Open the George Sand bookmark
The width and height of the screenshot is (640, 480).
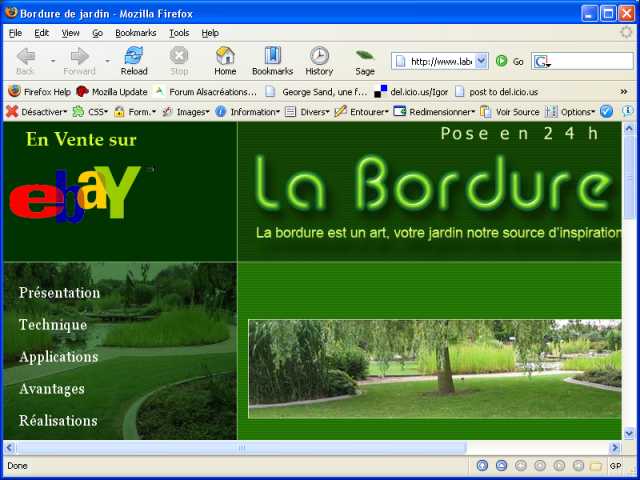(x=316, y=92)
